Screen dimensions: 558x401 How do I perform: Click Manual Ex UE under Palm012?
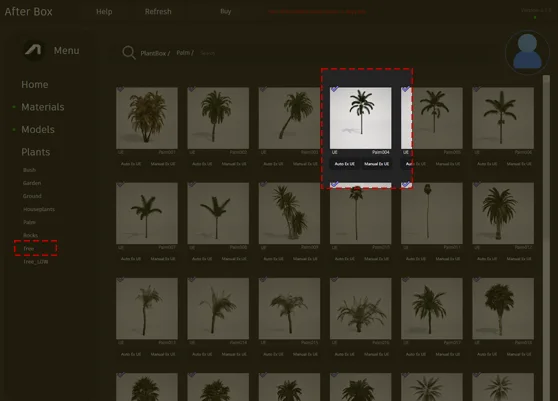point(519,259)
